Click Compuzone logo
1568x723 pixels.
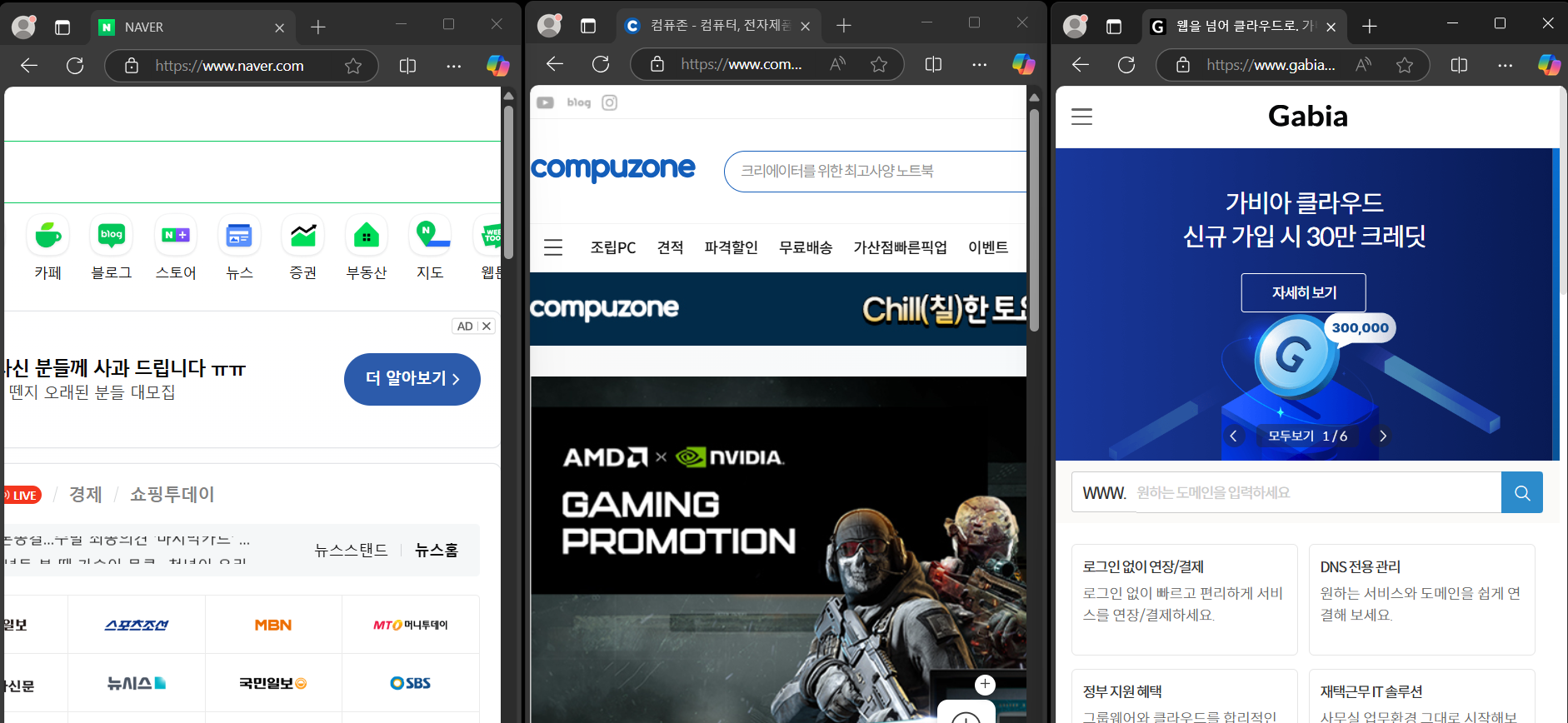(613, 169)
